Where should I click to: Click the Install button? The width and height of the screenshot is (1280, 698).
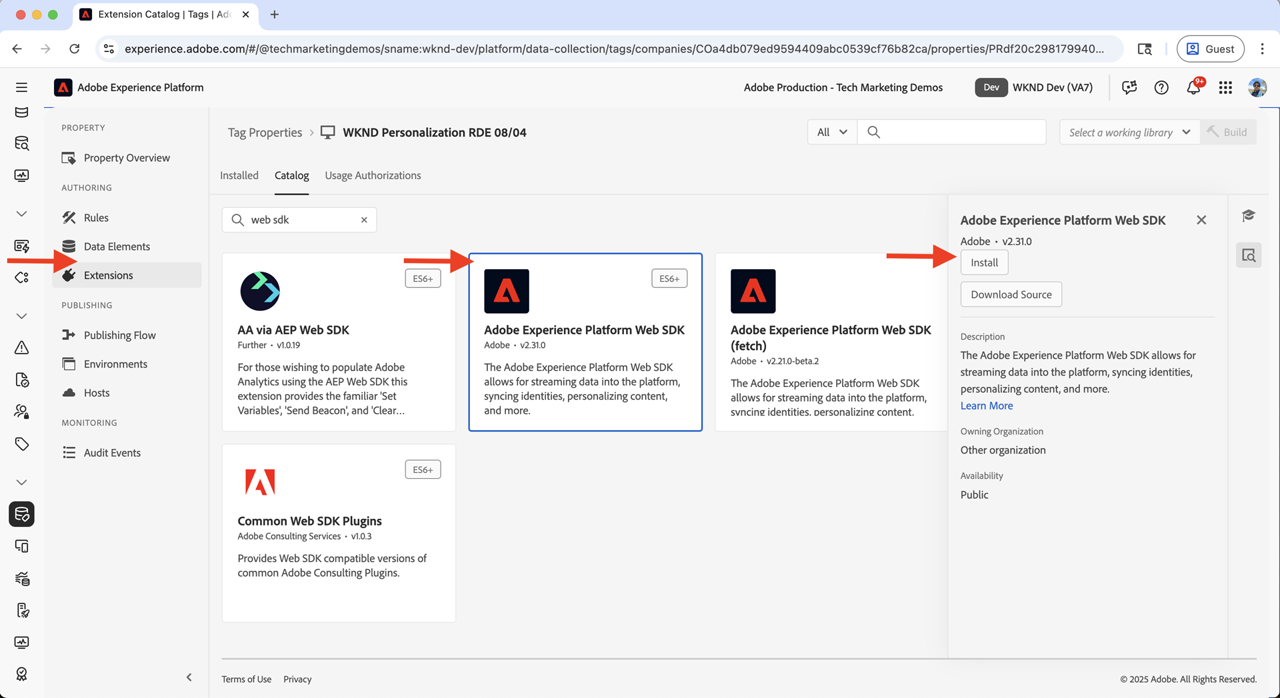[x=984, y=262]
